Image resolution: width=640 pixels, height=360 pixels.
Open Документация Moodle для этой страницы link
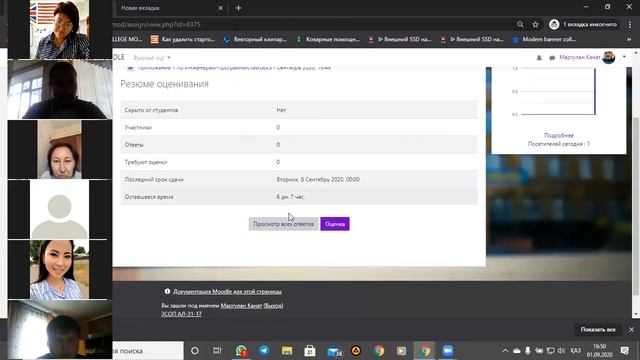[x=227, y=291]
